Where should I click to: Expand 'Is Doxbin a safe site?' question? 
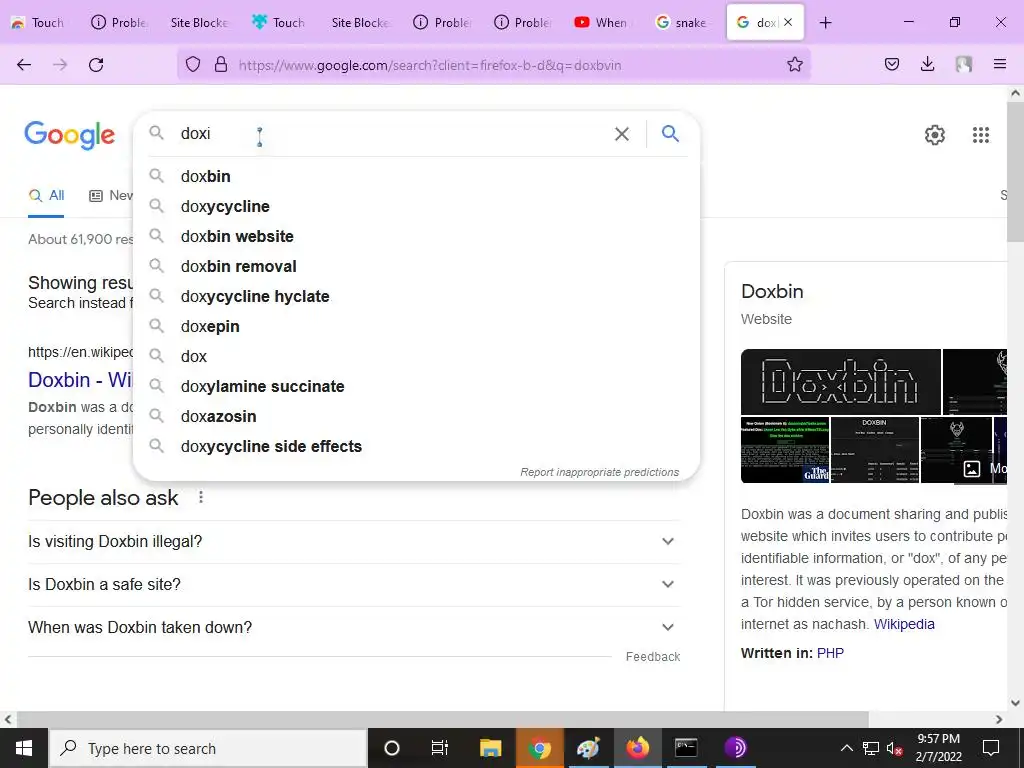354,584
